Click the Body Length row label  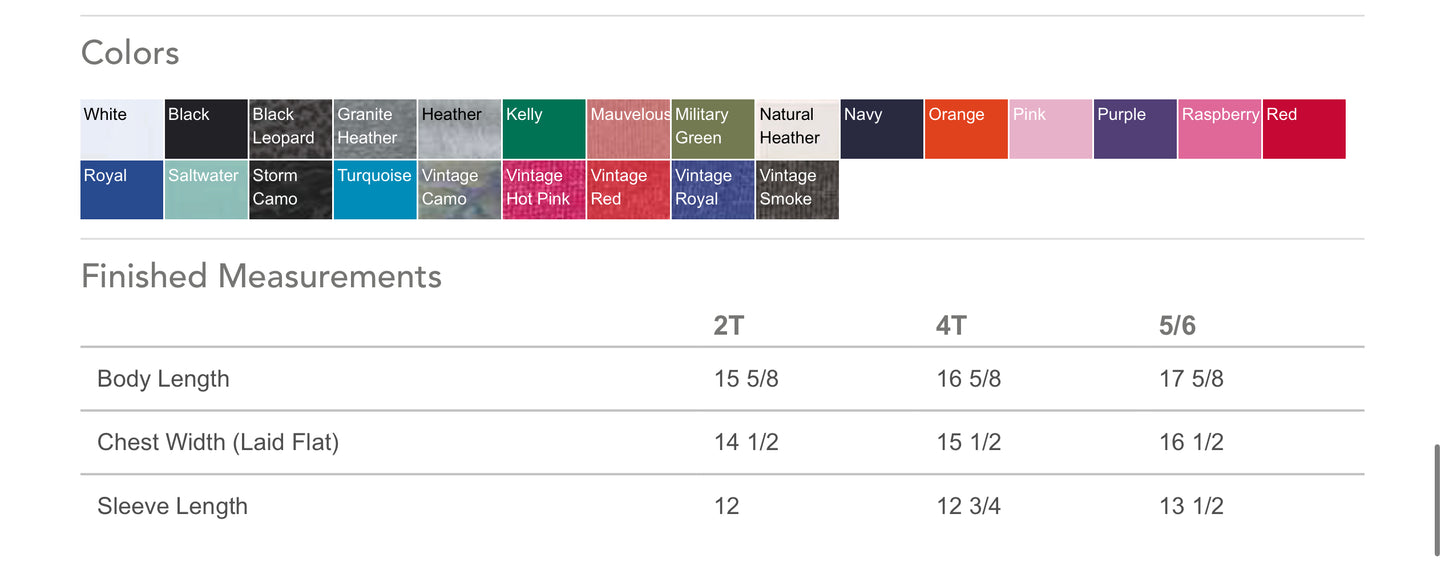click(163, 379)
